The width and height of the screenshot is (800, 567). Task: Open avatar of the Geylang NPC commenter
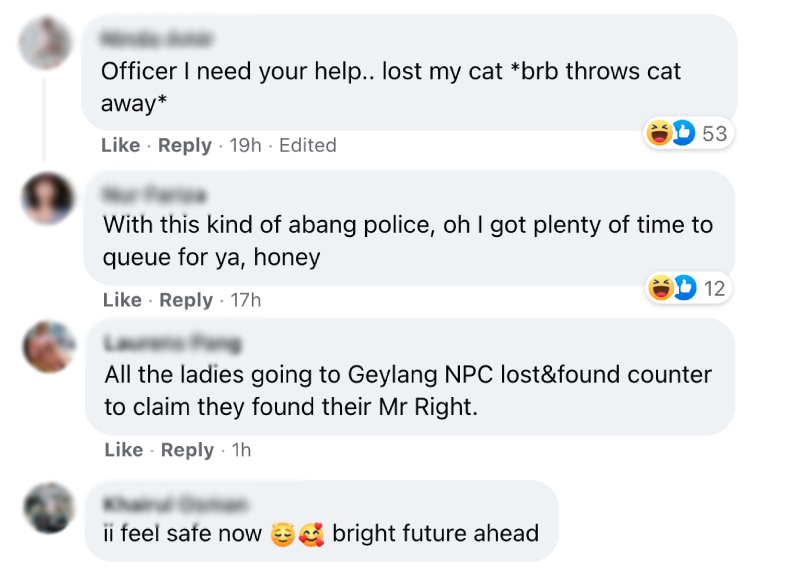point(48,346)
